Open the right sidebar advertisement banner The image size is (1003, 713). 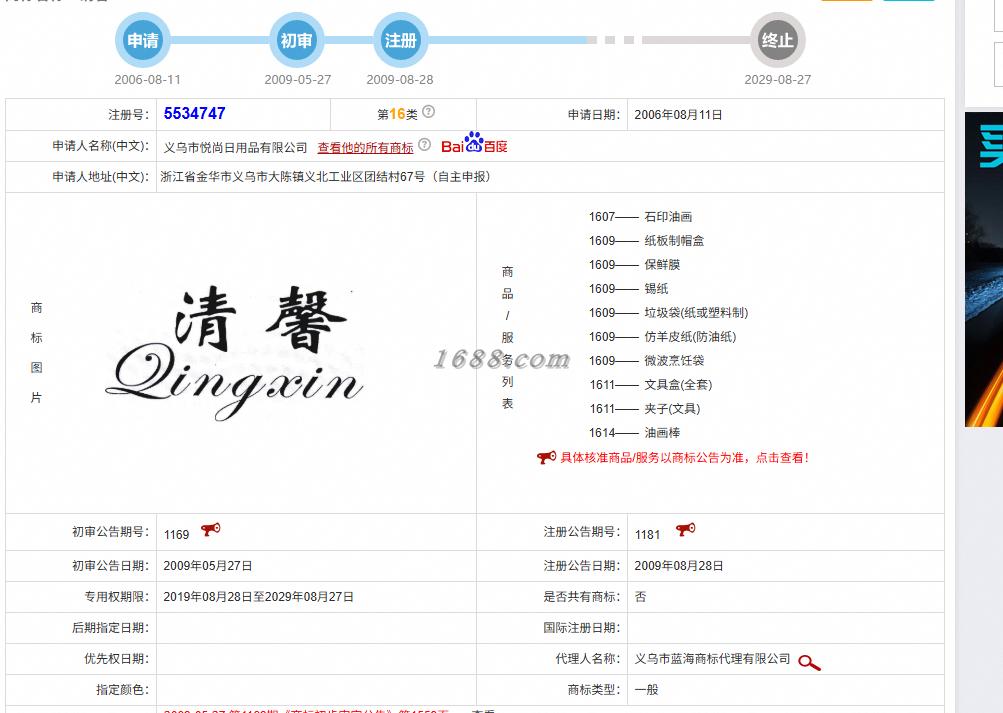pyautogui.click(x=984, y=269)
